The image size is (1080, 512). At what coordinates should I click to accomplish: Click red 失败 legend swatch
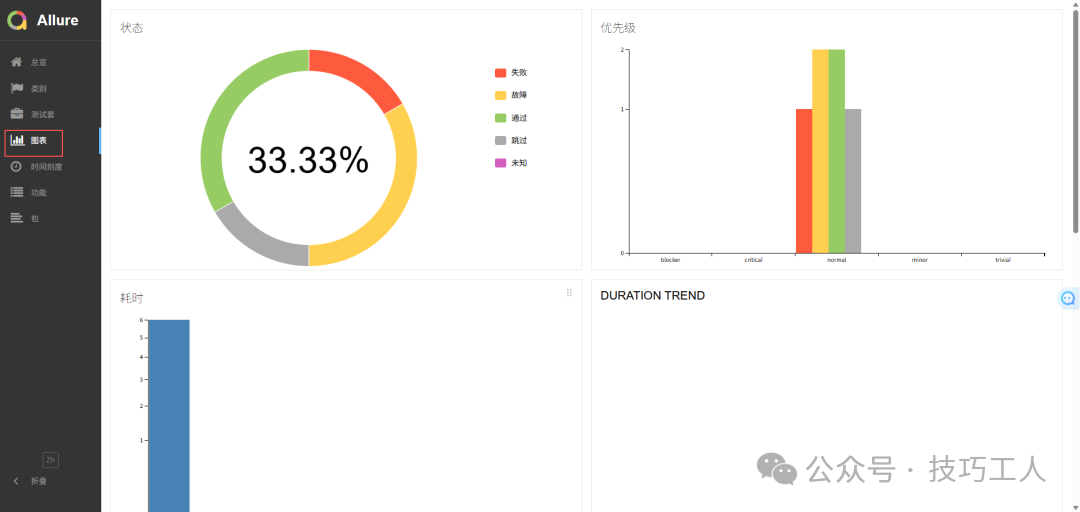pos(500,73)
